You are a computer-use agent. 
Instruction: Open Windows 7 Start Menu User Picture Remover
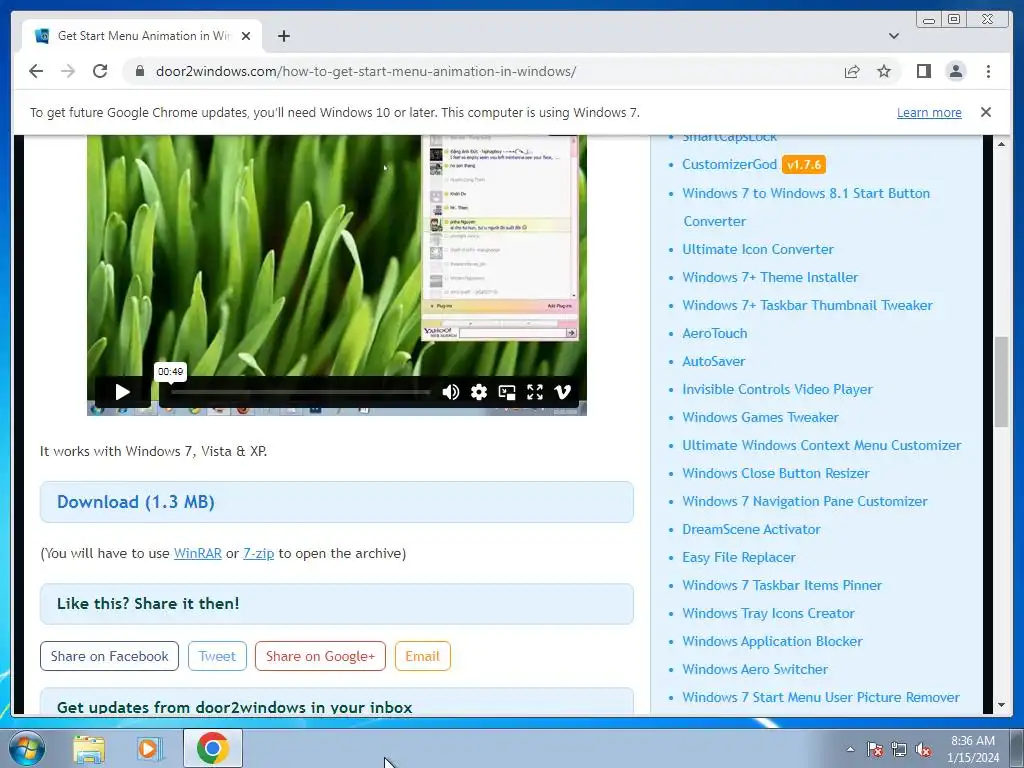coord(821,697)
